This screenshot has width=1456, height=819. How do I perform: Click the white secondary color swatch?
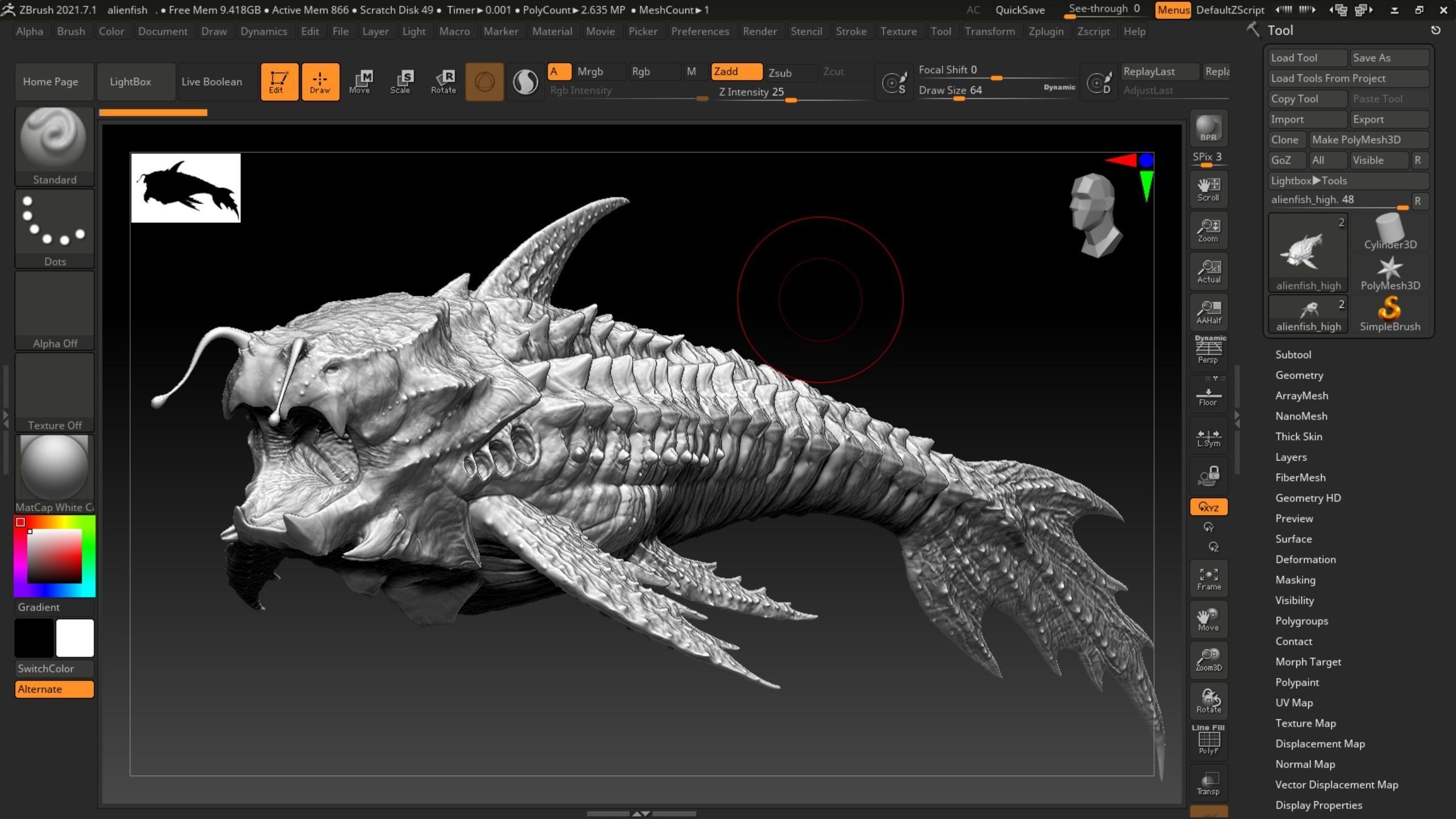point(75,638)
